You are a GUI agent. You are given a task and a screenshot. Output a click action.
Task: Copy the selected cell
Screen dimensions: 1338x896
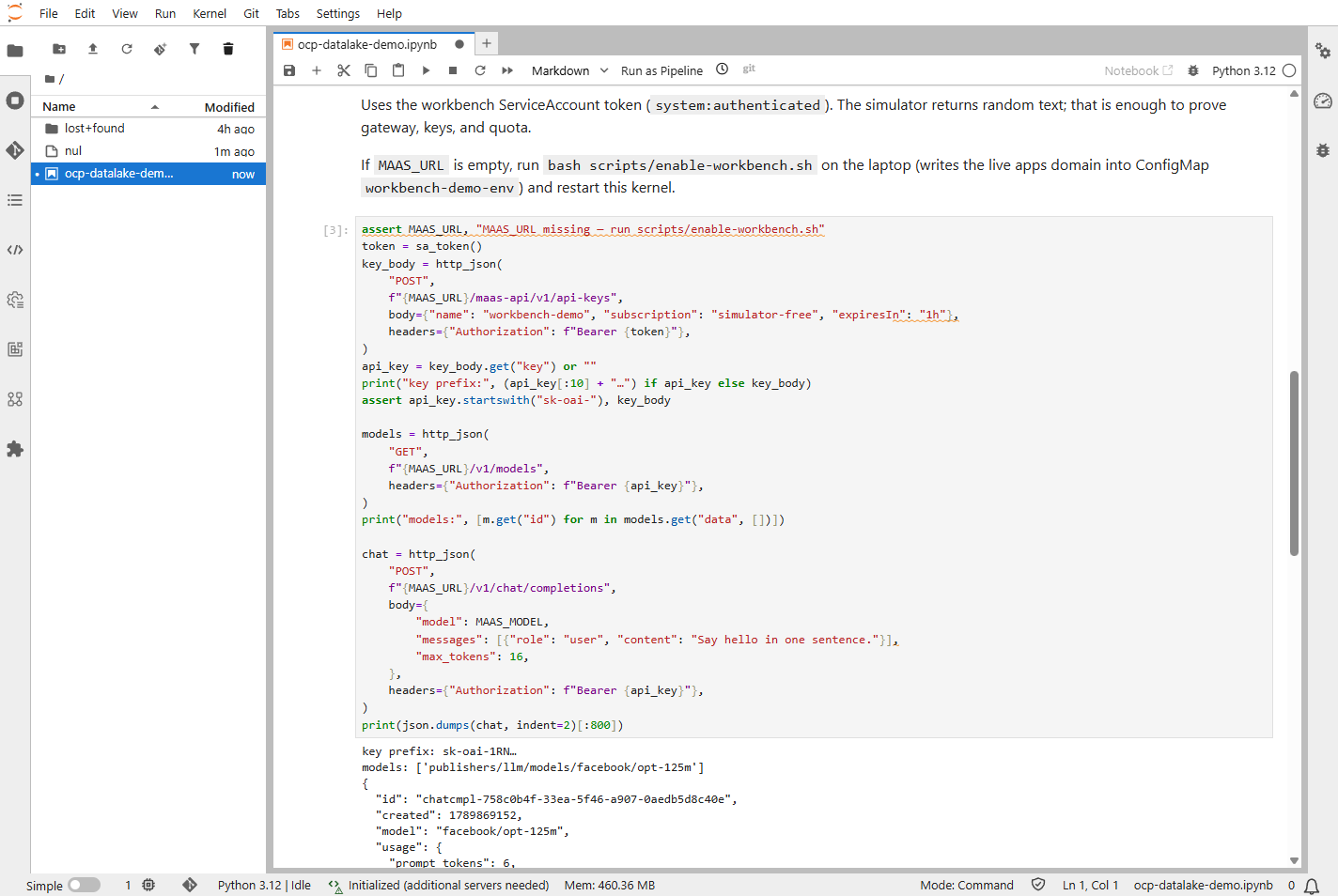(371, 70)
